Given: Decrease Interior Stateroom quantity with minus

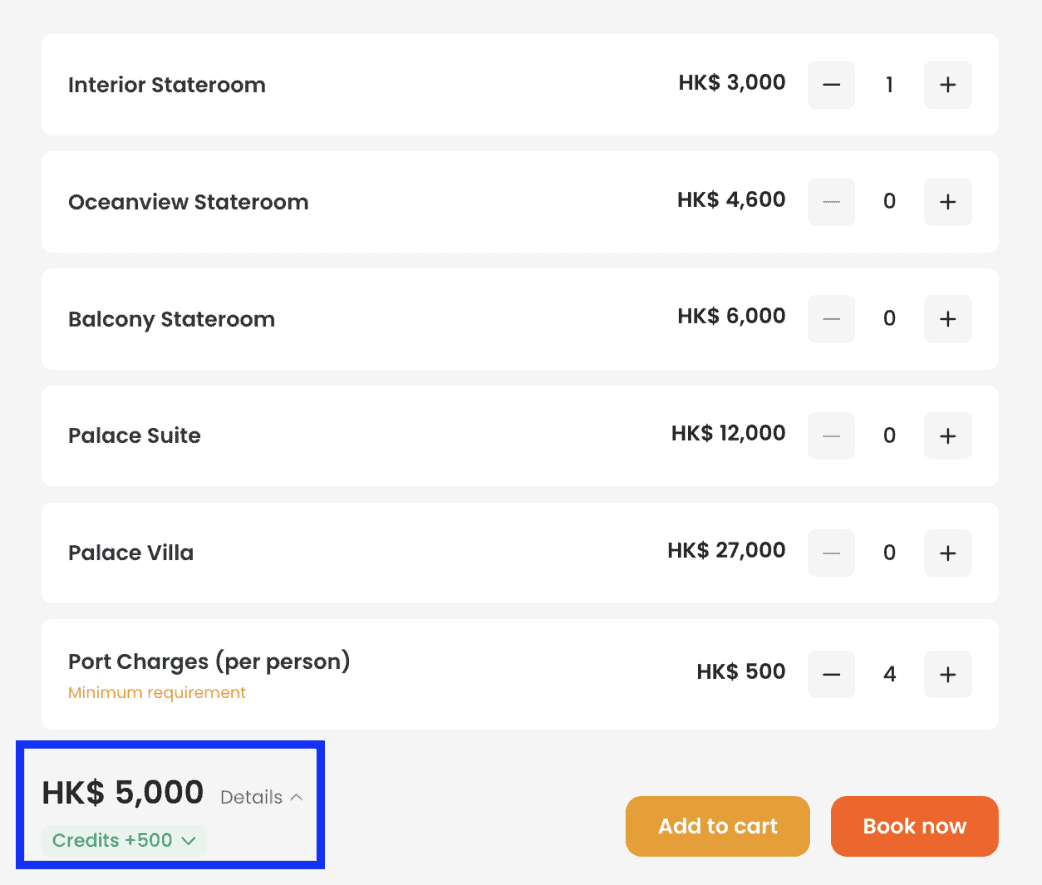Looking at the screenshot, I should [x=831, y=85].
